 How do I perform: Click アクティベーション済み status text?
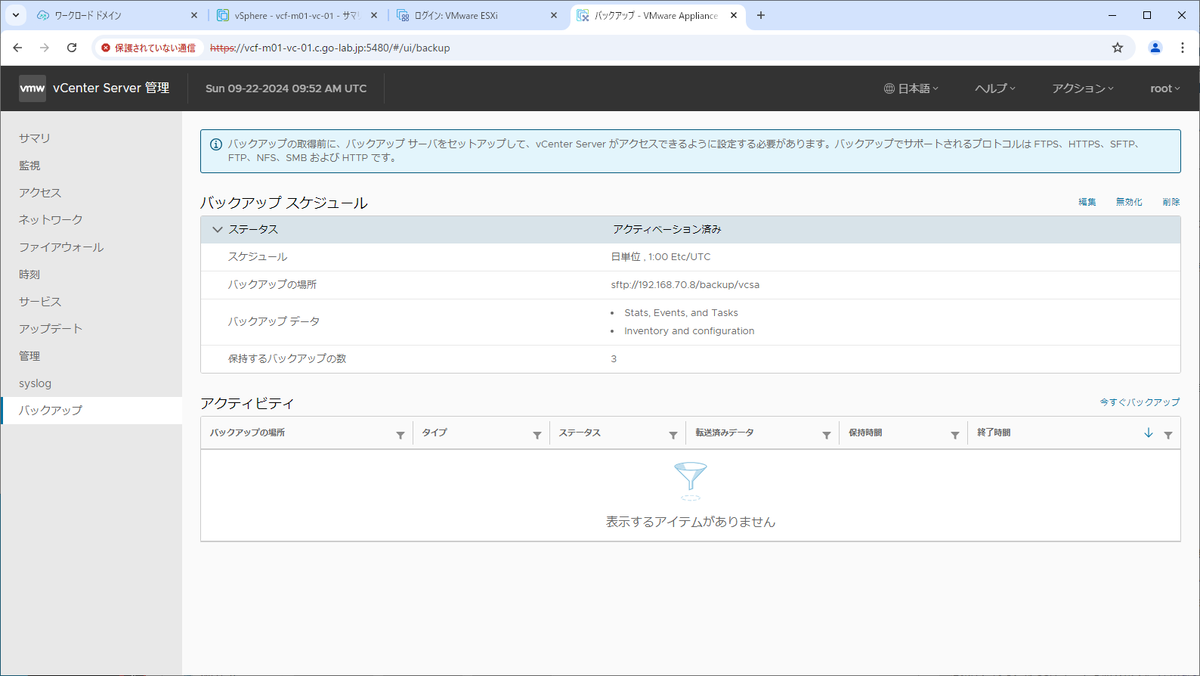(x=667, y=229)
